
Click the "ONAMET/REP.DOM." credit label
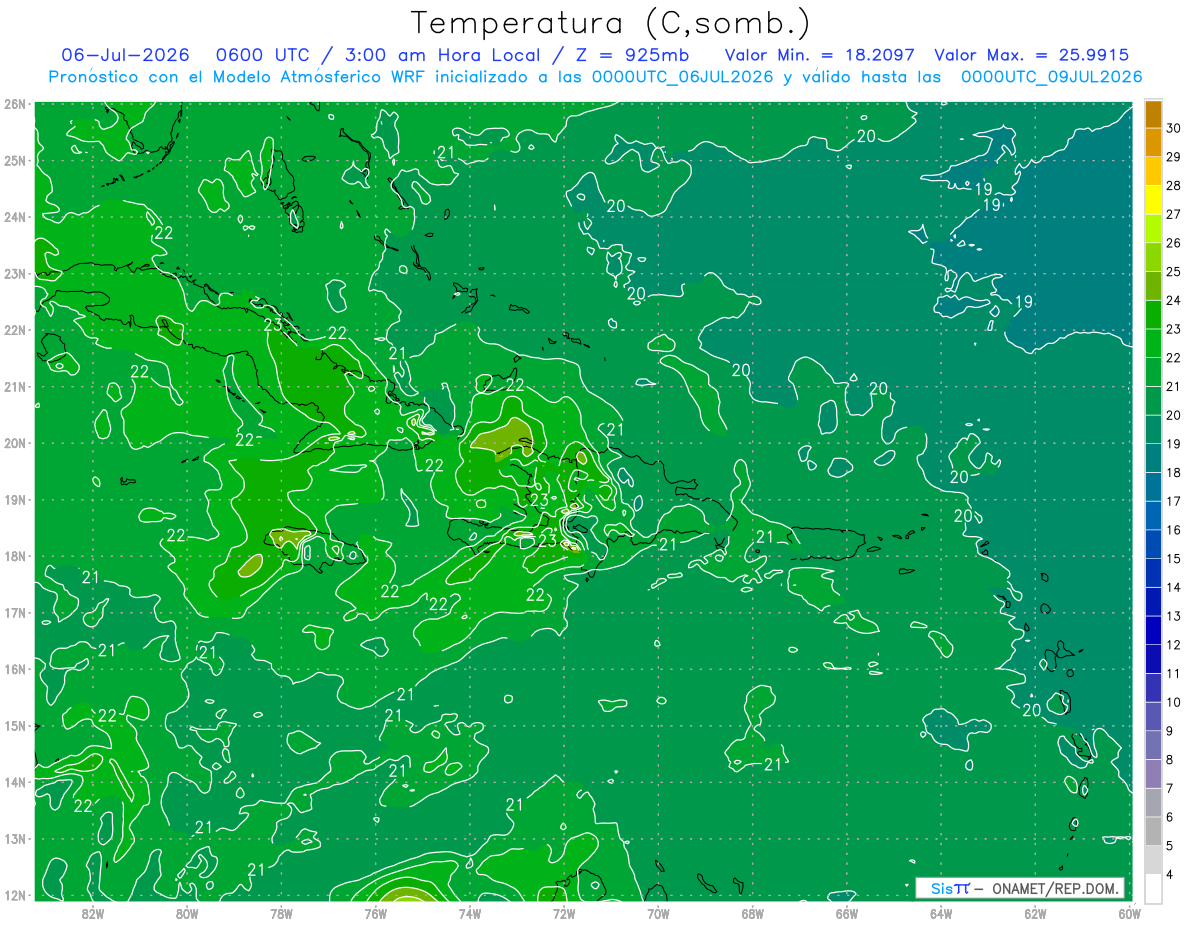1057,889
